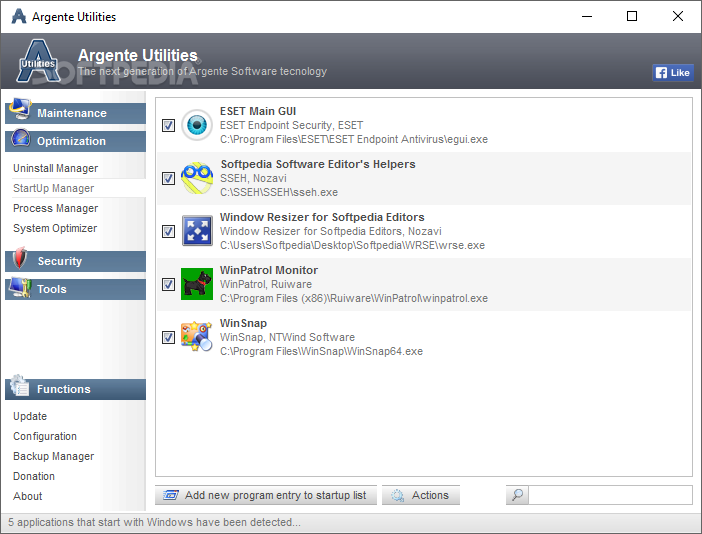Image resolution: width=702 pixels, height=534 pixels.
Task: Collapse the Optimization section
Action: pyautogui.click(x=75, y=141)
